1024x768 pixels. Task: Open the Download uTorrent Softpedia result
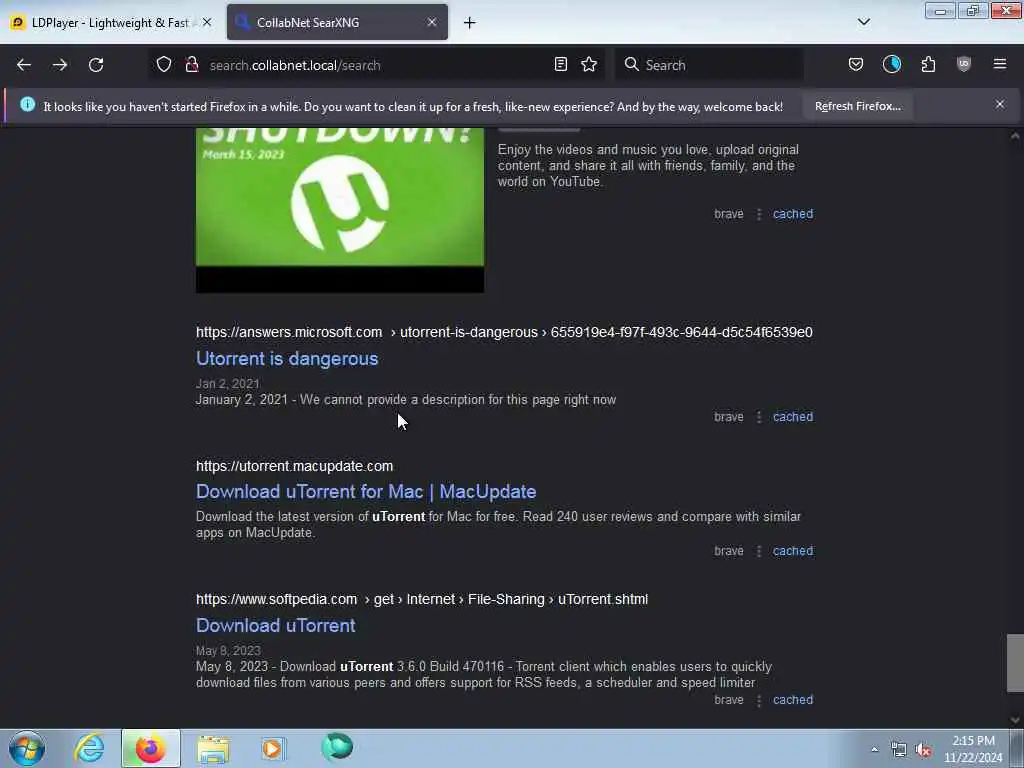click(x=276, y=626)
